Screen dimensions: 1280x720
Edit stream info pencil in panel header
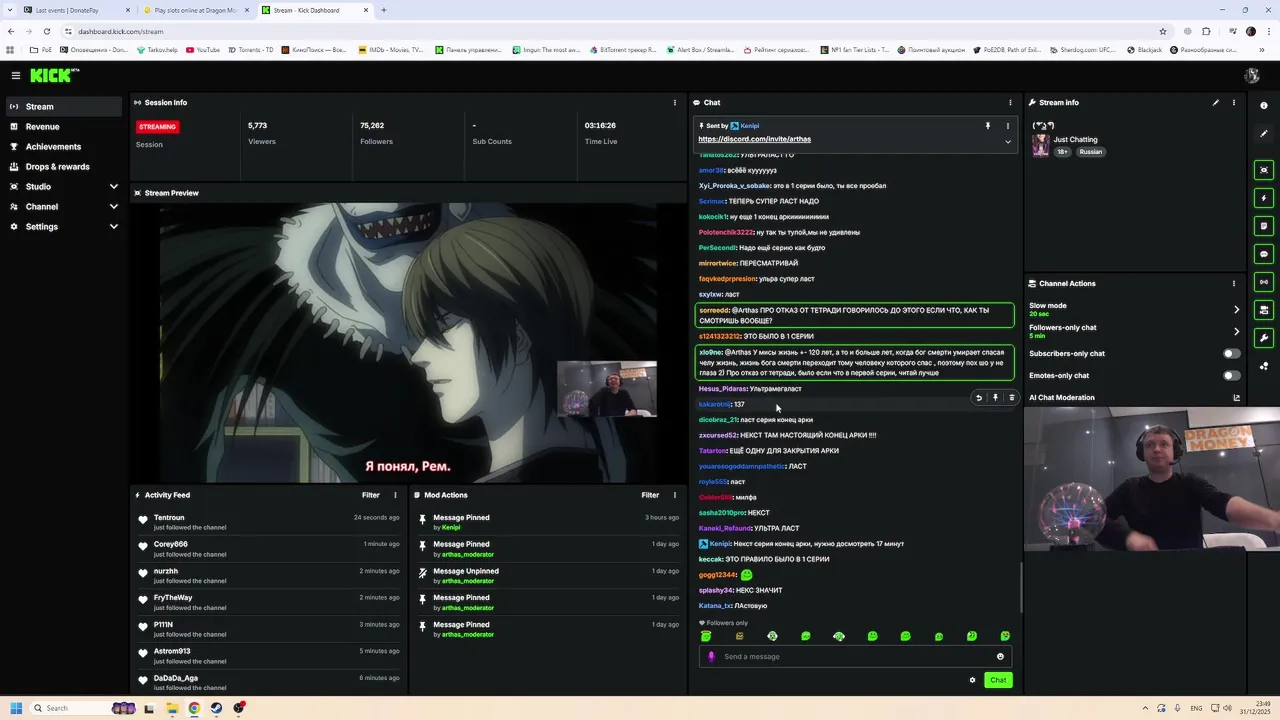1216,102
